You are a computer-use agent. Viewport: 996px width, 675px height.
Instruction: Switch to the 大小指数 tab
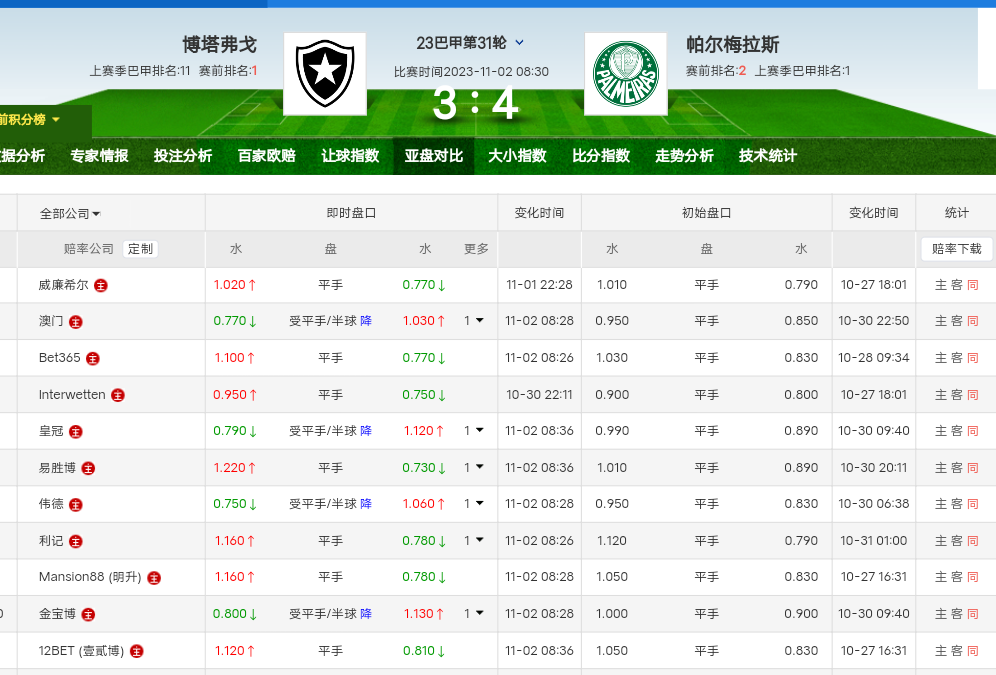click(517, 156)
